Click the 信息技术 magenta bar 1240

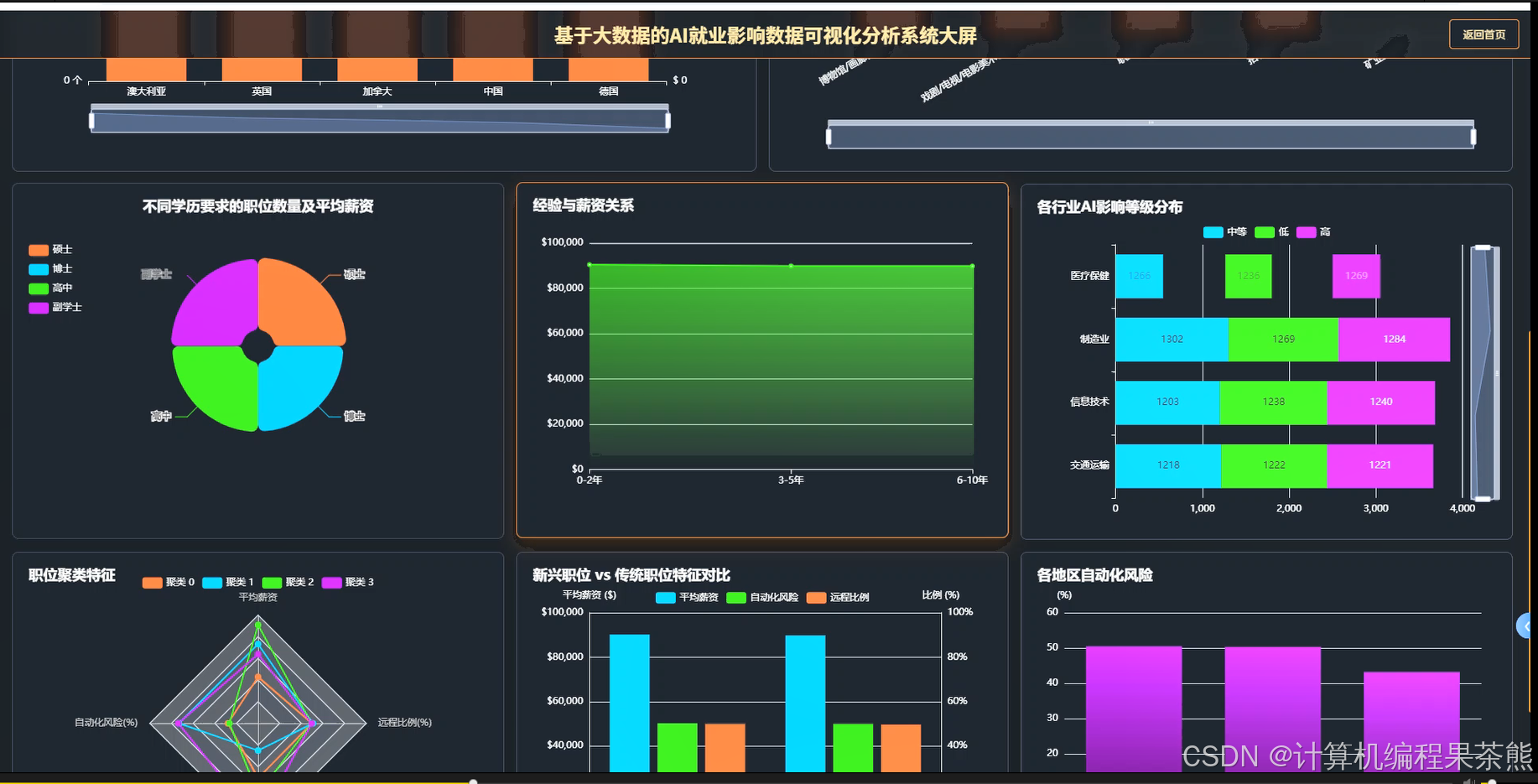1380,402
